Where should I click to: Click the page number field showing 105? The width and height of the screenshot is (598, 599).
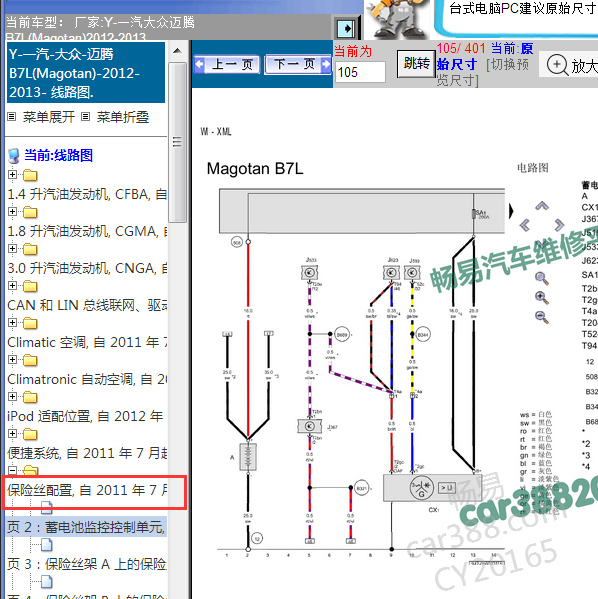tap(360, 72)
